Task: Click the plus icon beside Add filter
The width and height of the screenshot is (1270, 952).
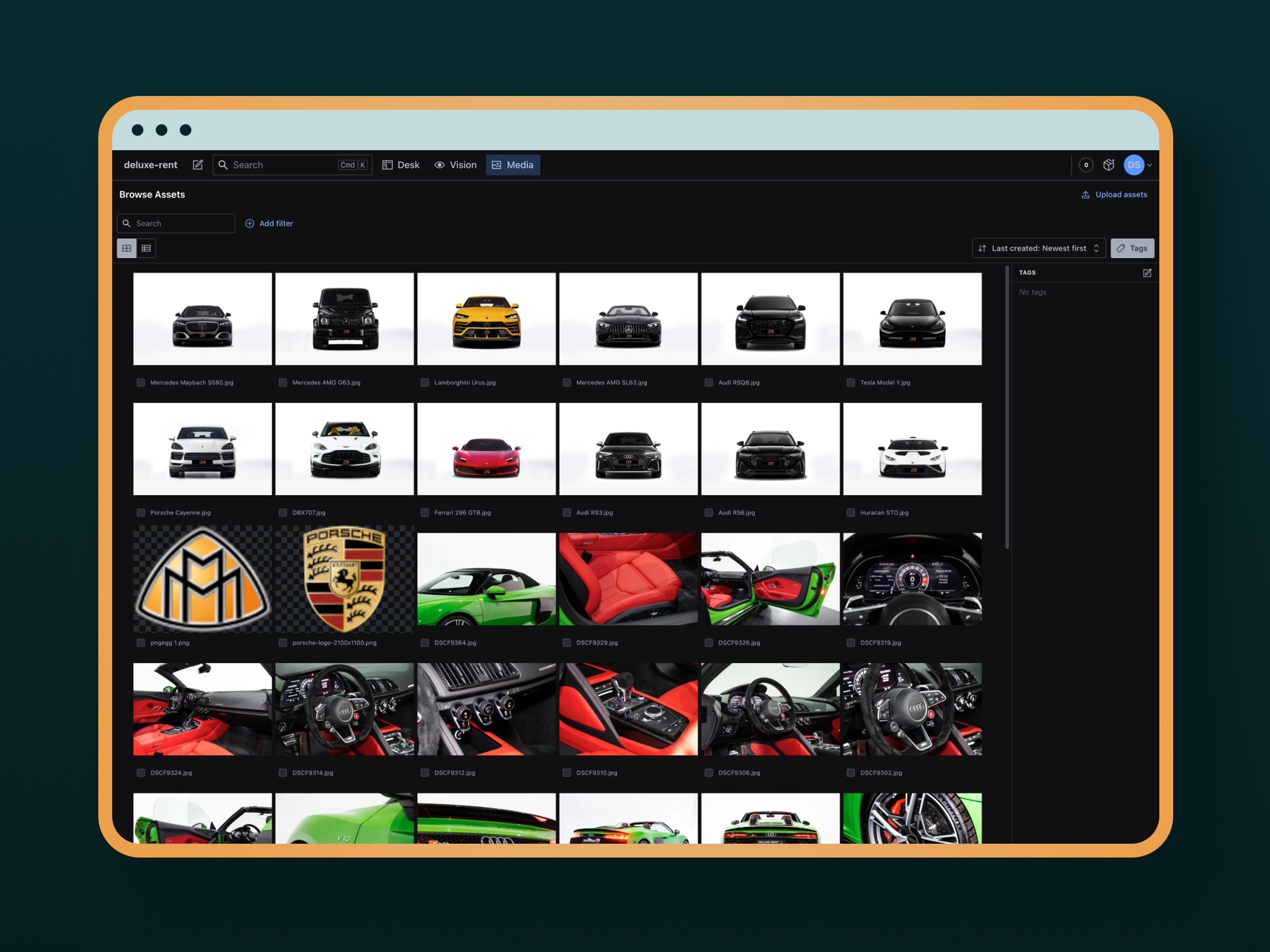Action: click(250, 223)
